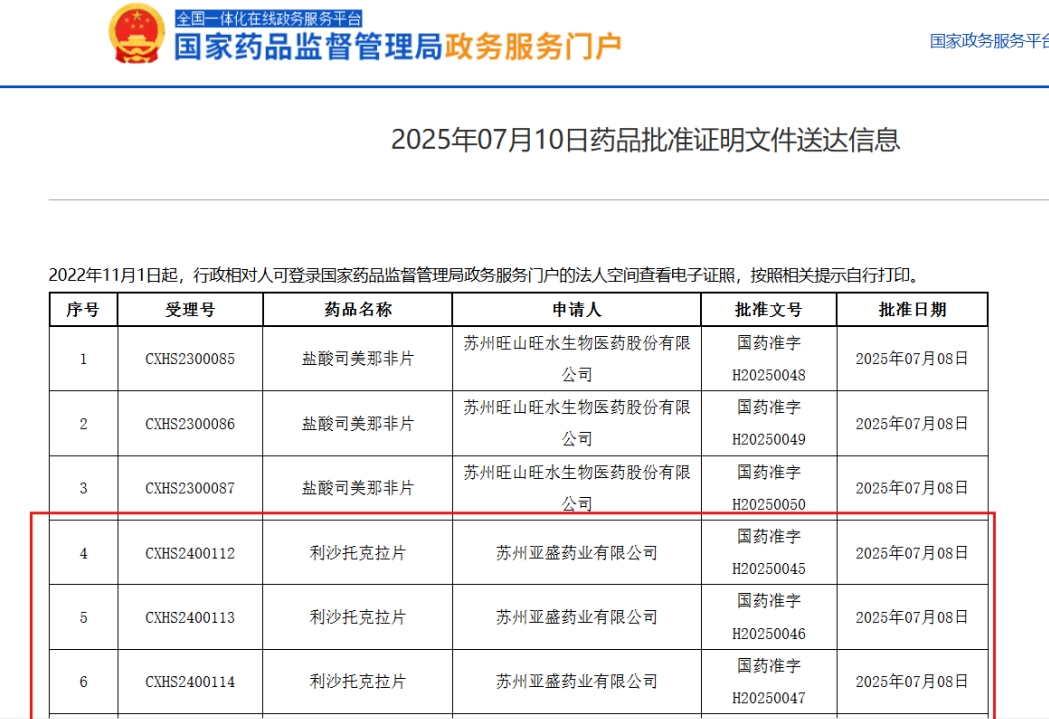The width and height of the screenshot is (1049, 719).
Task: Click the 申请人 column header
Action: pos(577,309)
